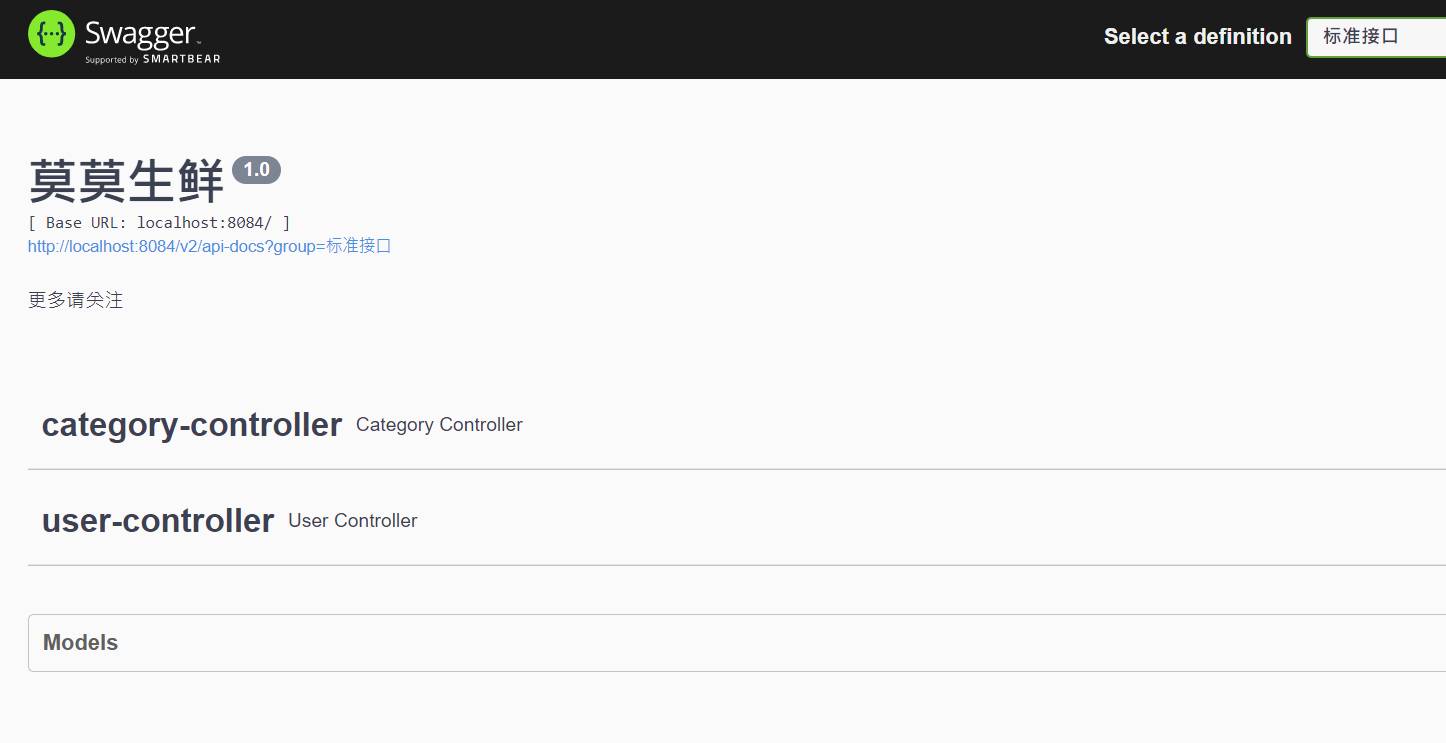Screen dimensions: 1446x743
Task: Expand the user-controller section
Action: point(737,521)
